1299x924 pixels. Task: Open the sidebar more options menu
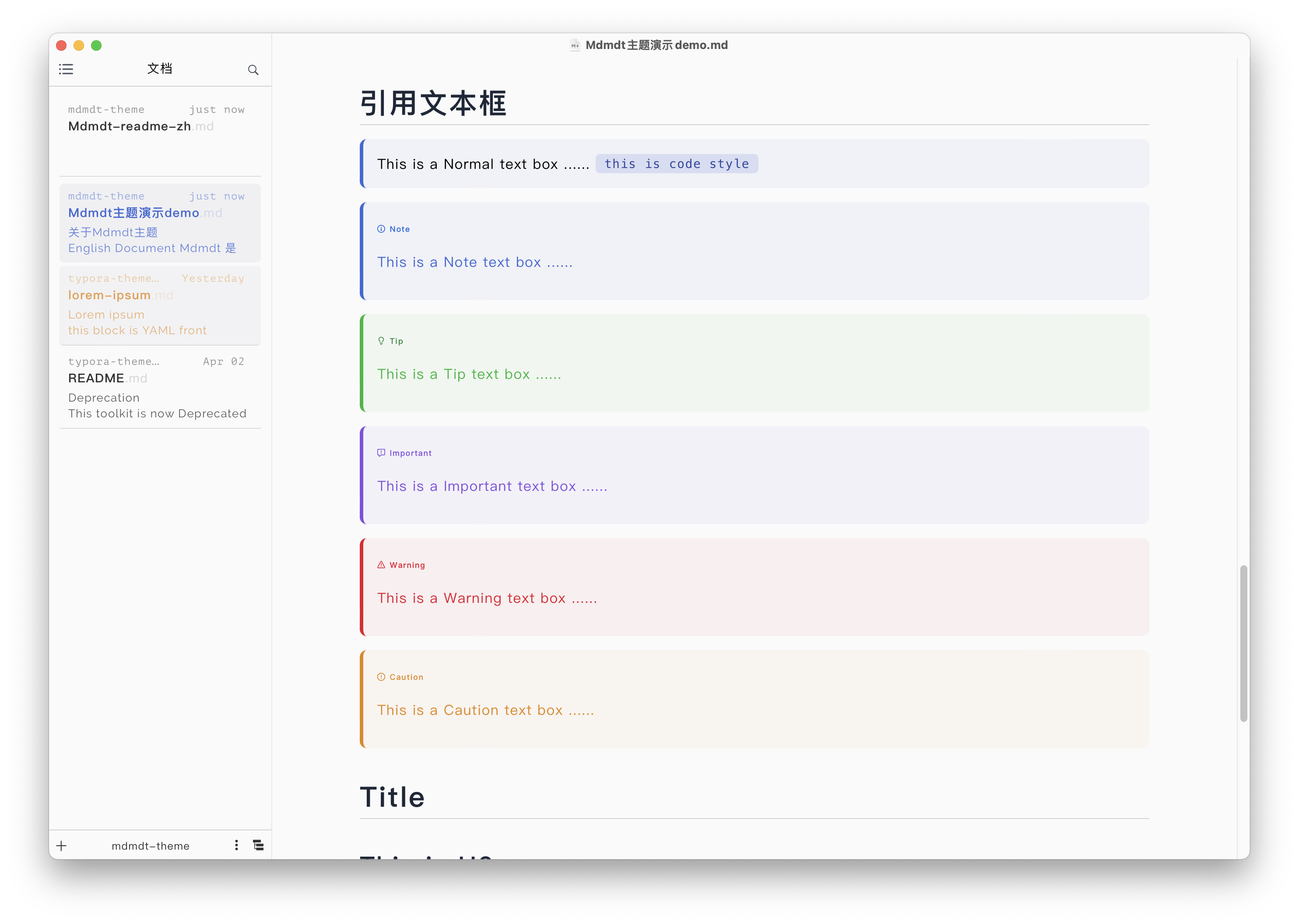point(236,845)
